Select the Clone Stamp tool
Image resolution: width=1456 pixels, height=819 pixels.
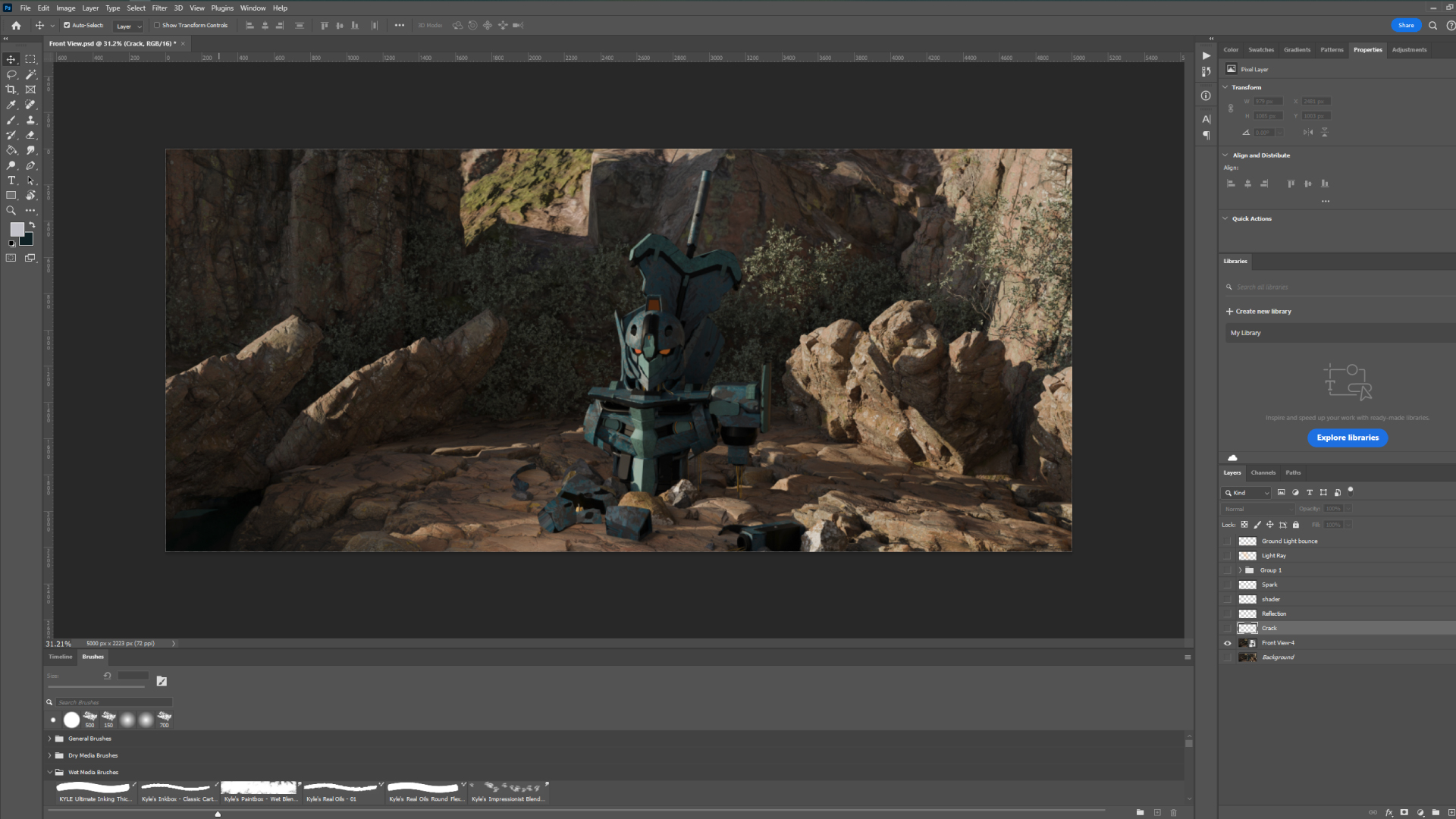30,120
